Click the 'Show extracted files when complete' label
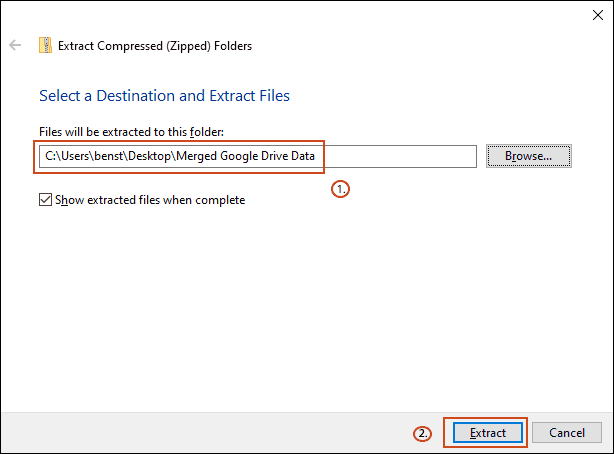614x454 pixels. coord(150,200)
